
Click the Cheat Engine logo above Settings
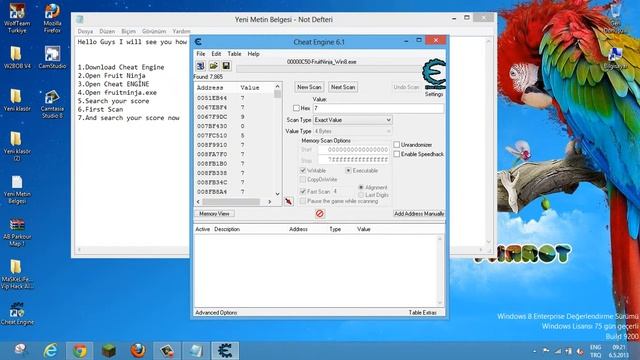tap(434, 74)
